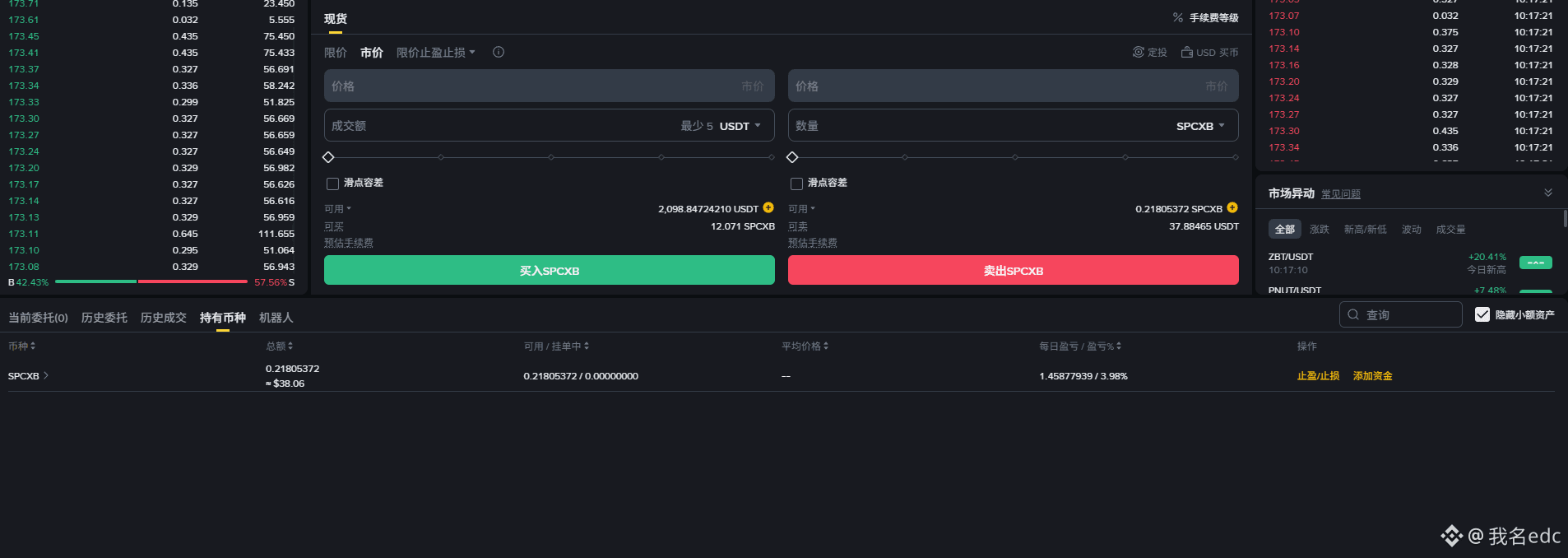This screenshot has height=558, width=1568.
Task: Sort by 每日盈亏 column arrows
Action: click(x=1119, y=346)
